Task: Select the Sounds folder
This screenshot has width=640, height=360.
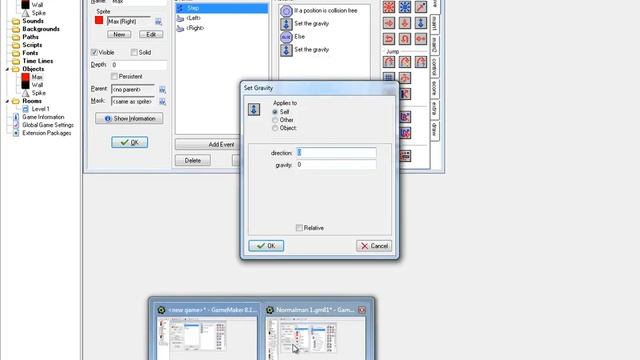Action: pos(33,21)
